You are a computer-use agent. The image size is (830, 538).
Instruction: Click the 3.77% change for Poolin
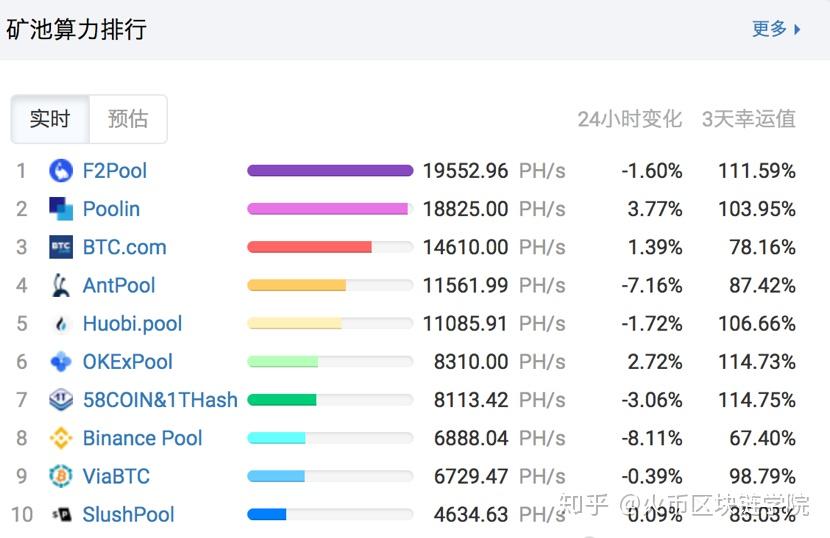coord(655,209)
